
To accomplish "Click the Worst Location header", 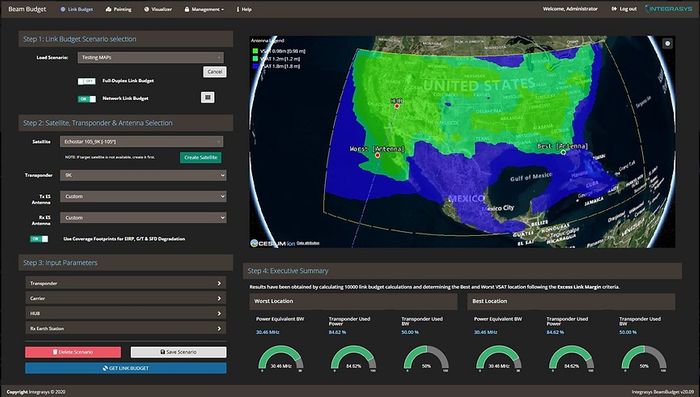I will click(x=353, y=301).
